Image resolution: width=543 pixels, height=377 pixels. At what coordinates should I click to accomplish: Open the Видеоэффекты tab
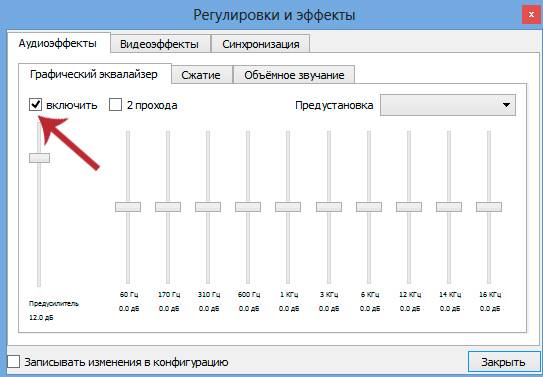[x=160, y=44]
